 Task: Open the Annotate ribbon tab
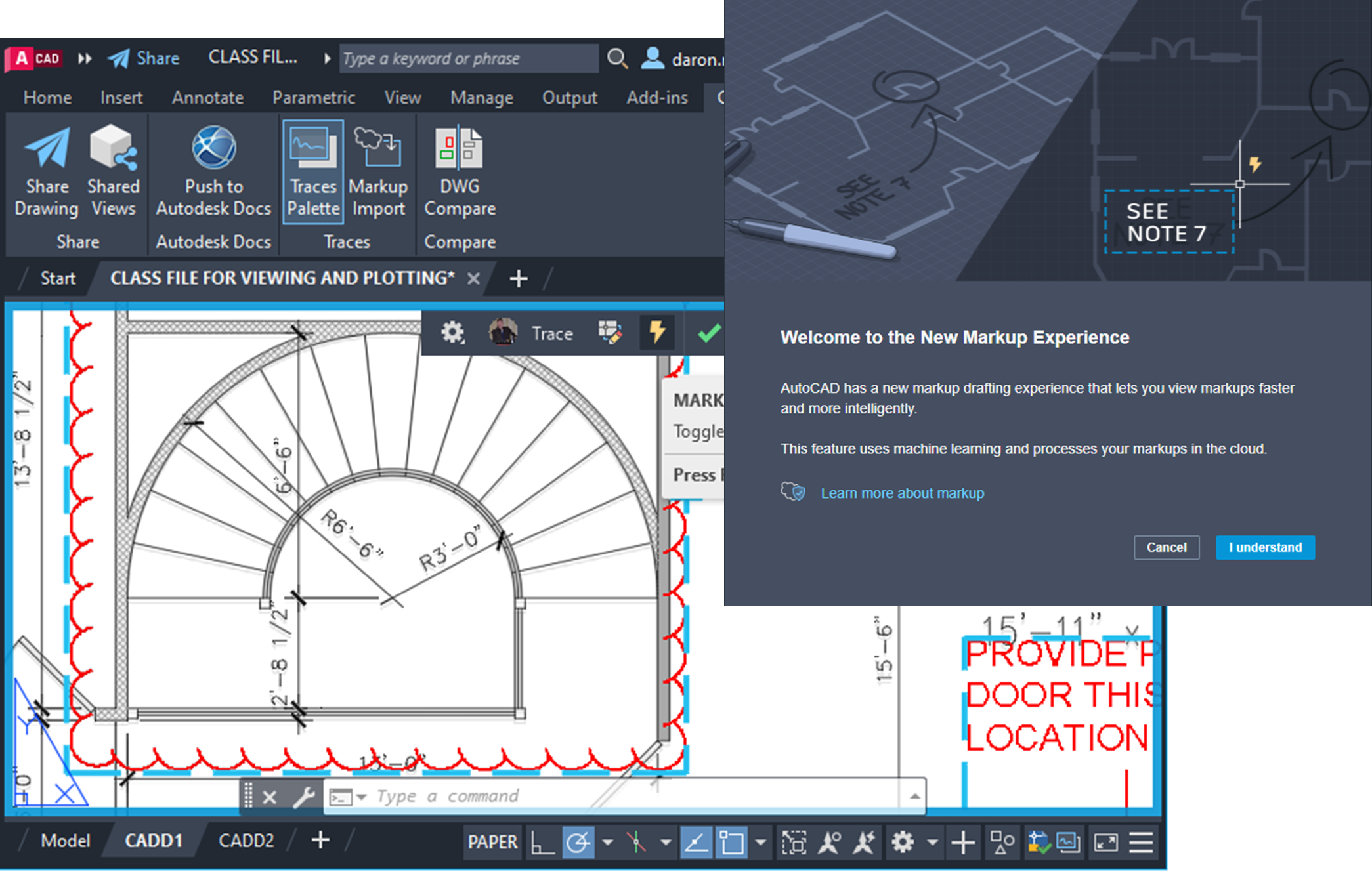click(207, 98)
